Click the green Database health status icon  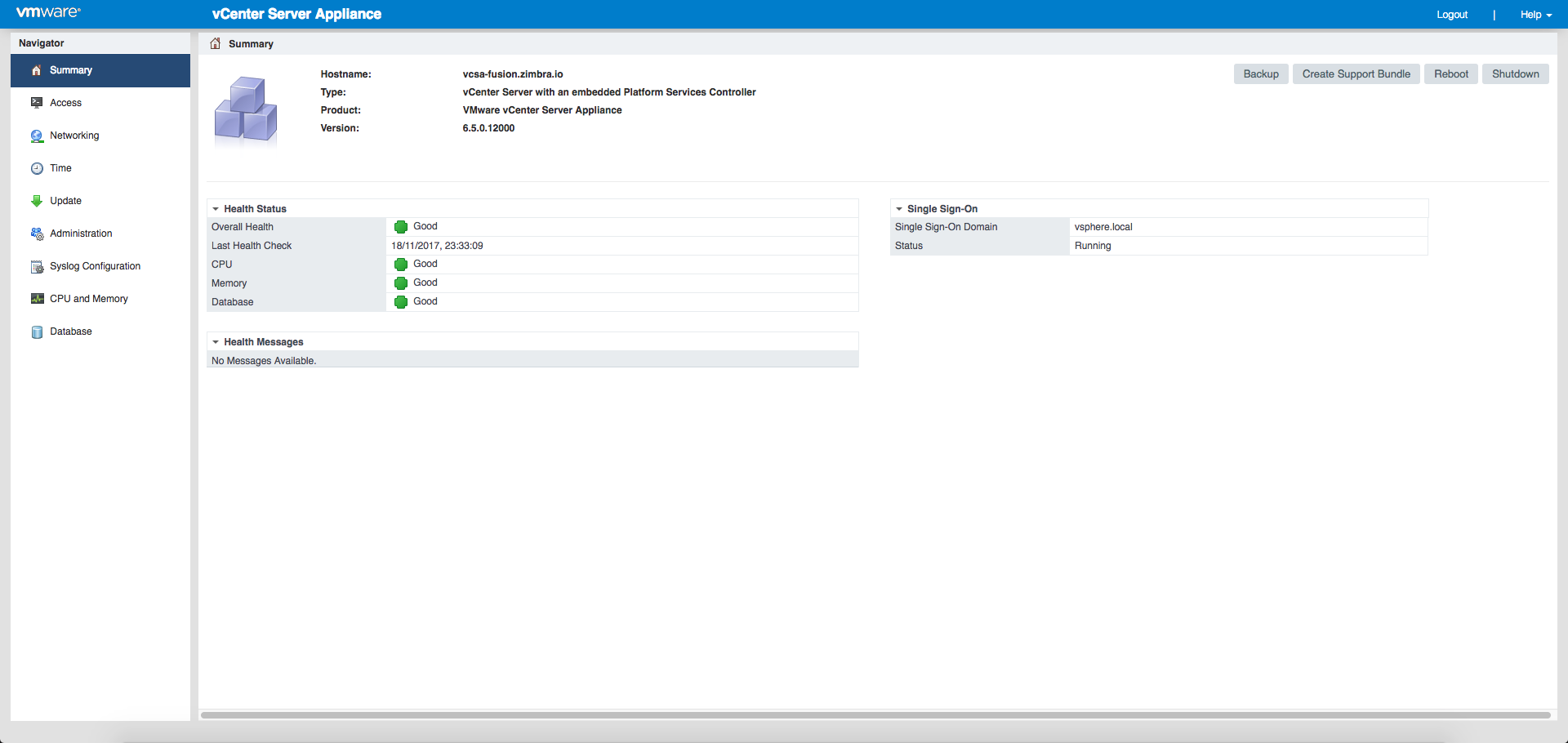[x=401, y=302]
